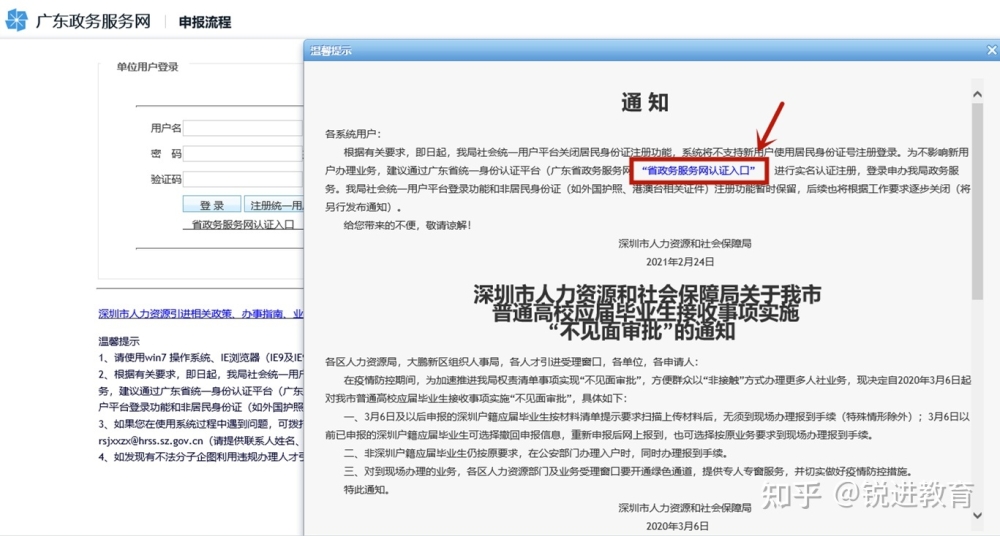Image resolution: width=1000 pixels, height=536 pixels.
Task: Click the 温馨提示 heading on left page
Action: (x=119, y=341)
